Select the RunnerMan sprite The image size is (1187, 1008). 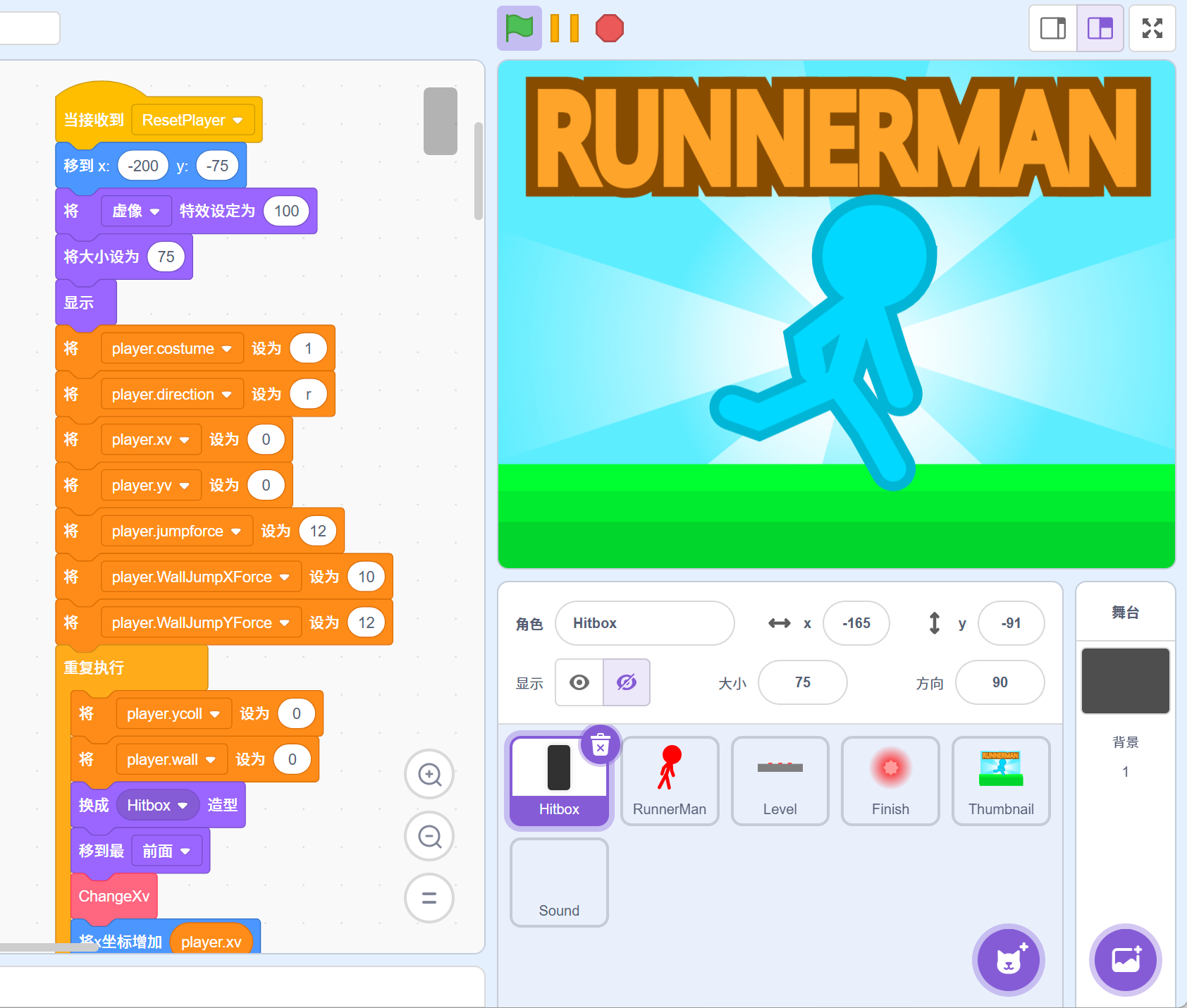(669, 780)
